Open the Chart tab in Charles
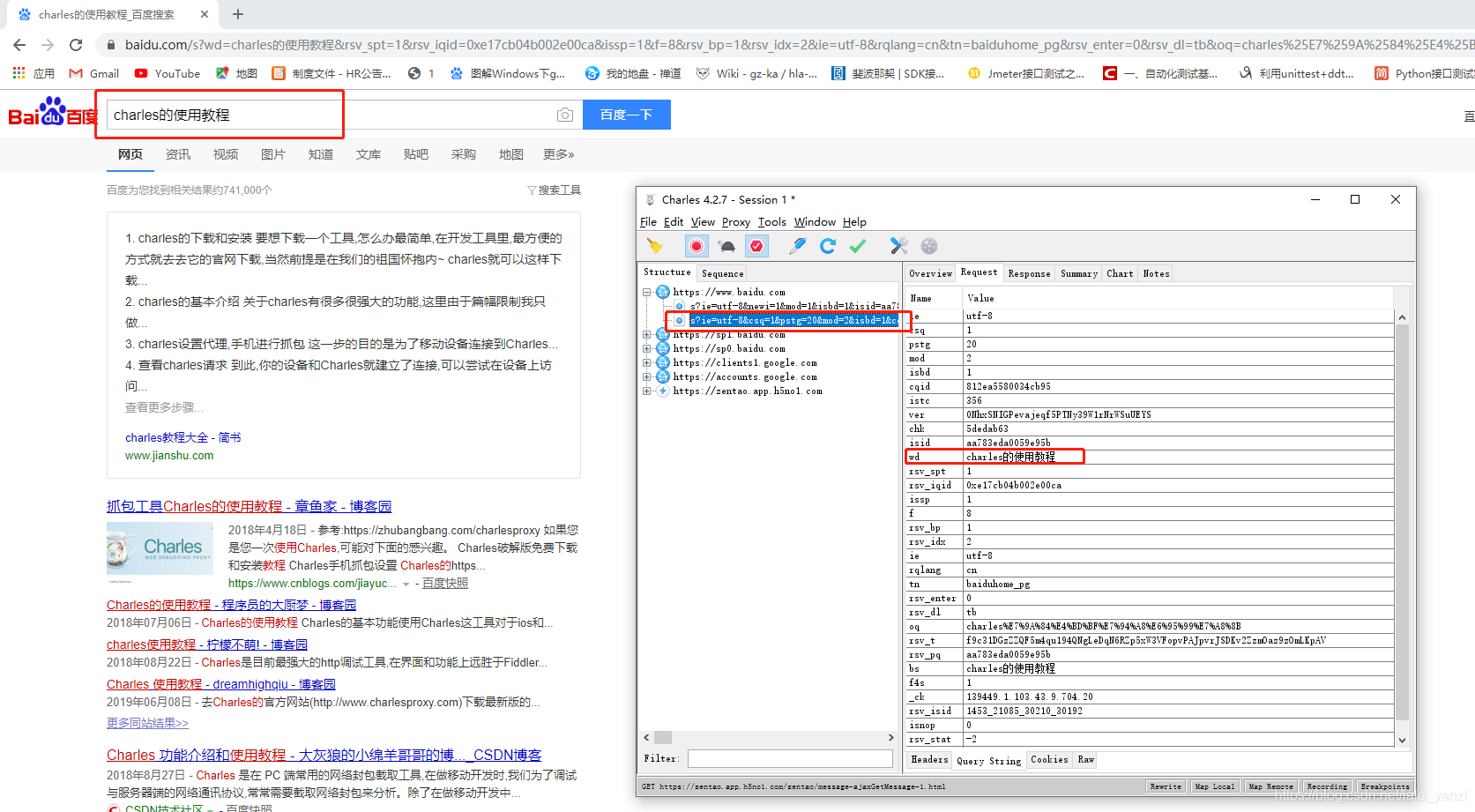Viewport: 1475px width, 812px height. [x=1120, y=273]
